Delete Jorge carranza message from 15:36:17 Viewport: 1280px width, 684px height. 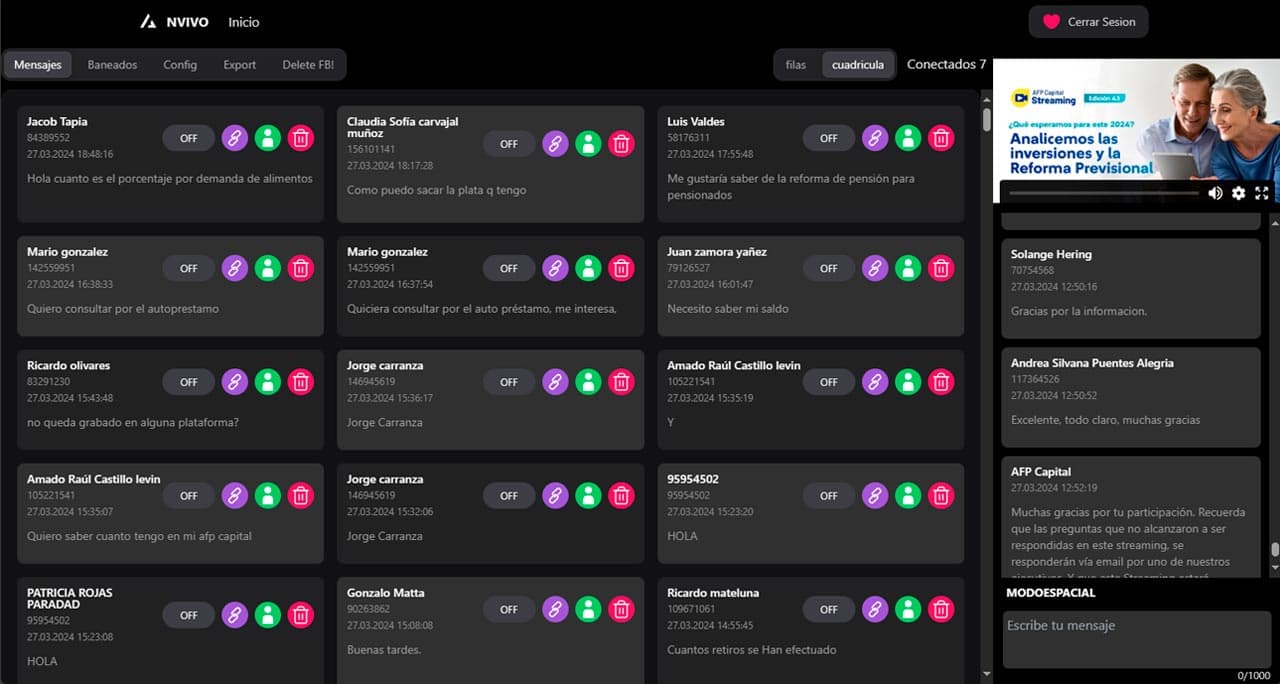pos(621,382)
